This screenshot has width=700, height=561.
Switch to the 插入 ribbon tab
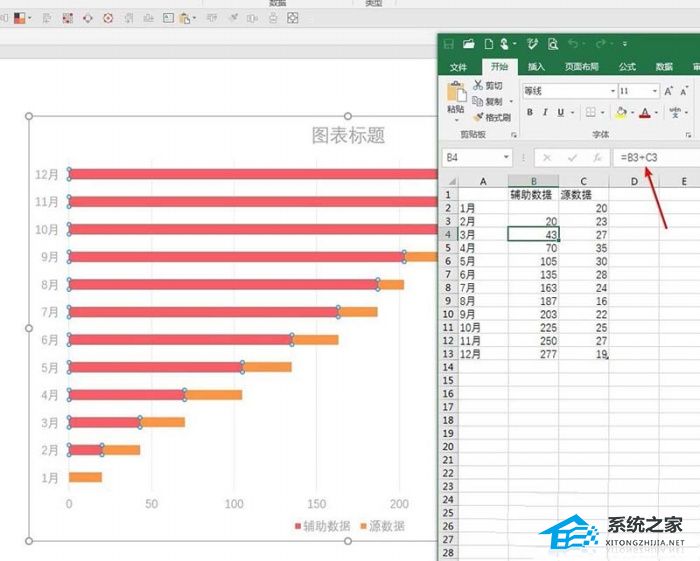[x=536, y=67]
